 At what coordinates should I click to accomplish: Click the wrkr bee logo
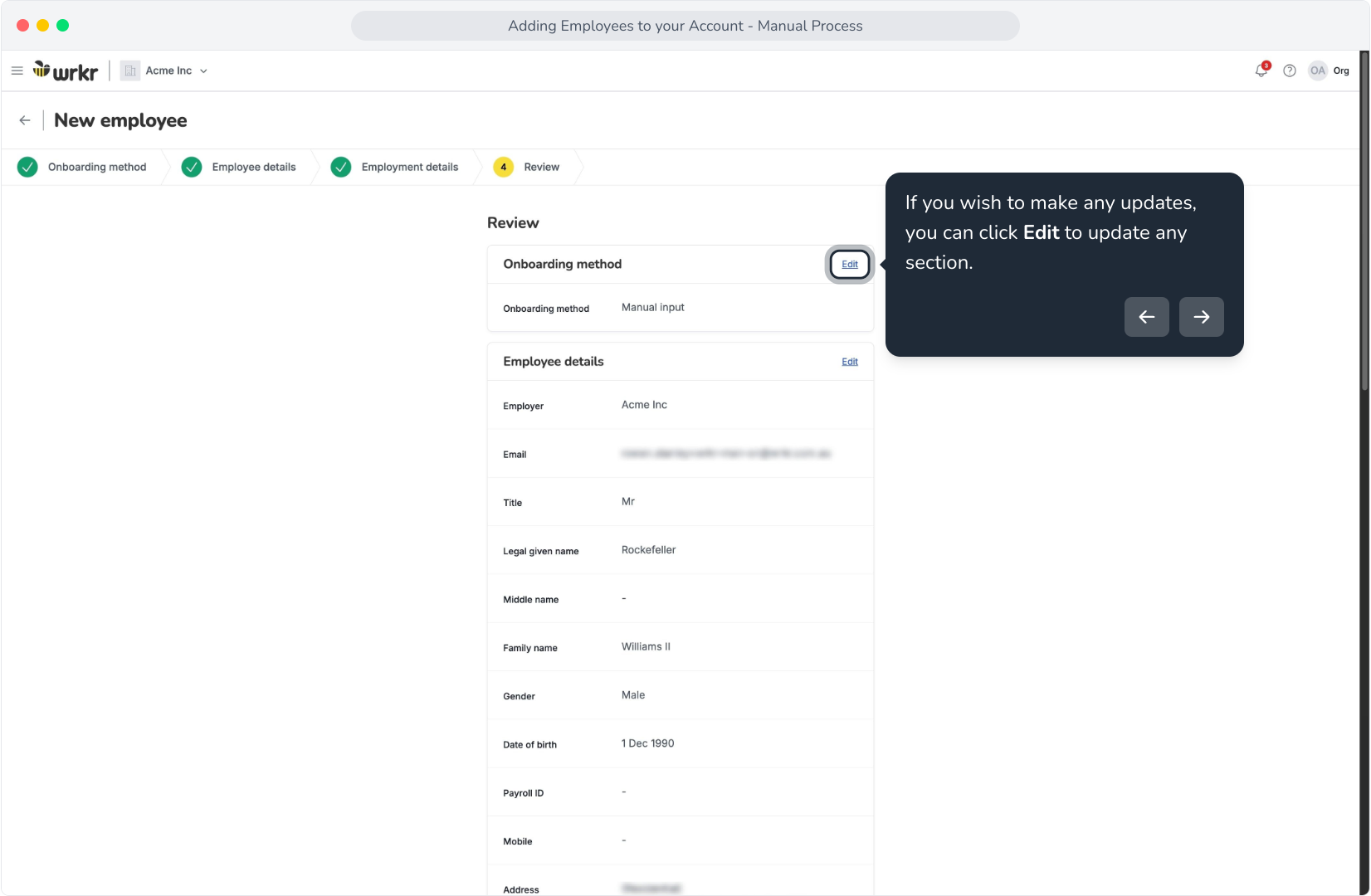pos(66,71)
